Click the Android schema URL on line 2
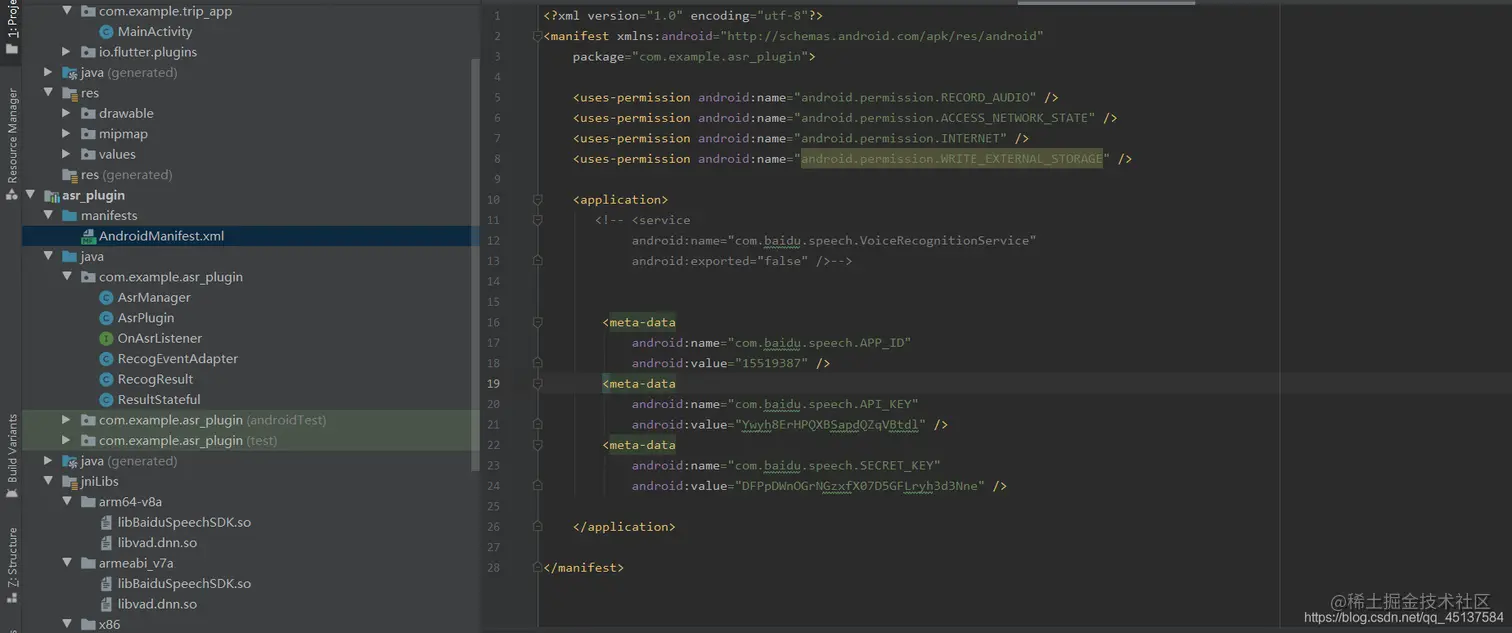The width and height of the screenshot is (1512, 633). [x=883, y=36]
